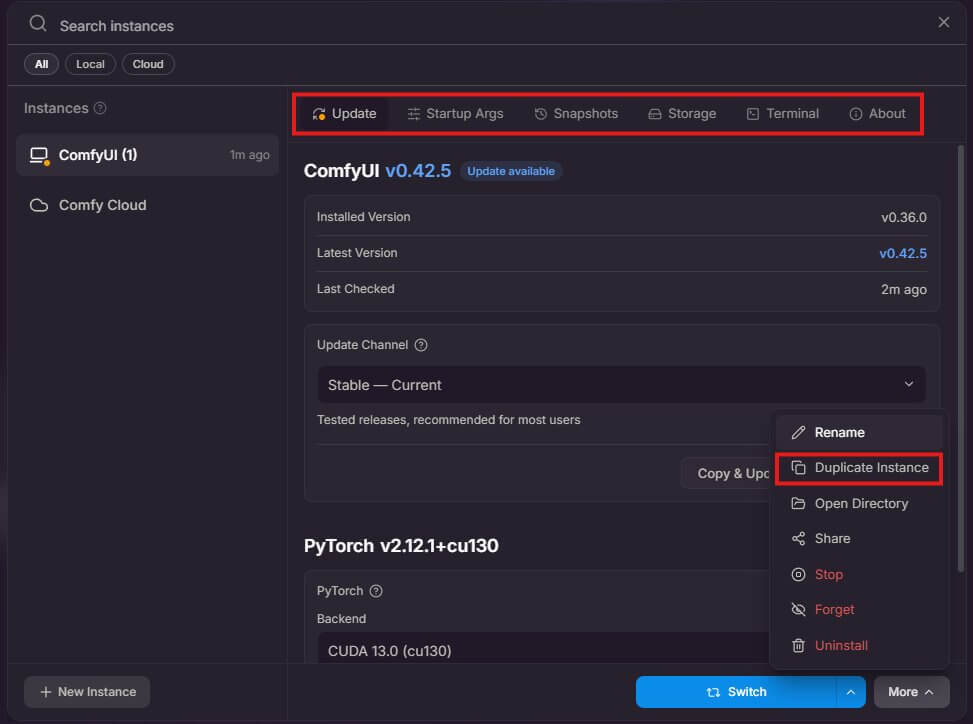Click the Update available badge
The height and width of the screenshot is (724, 973).
[x=511, y=171]
